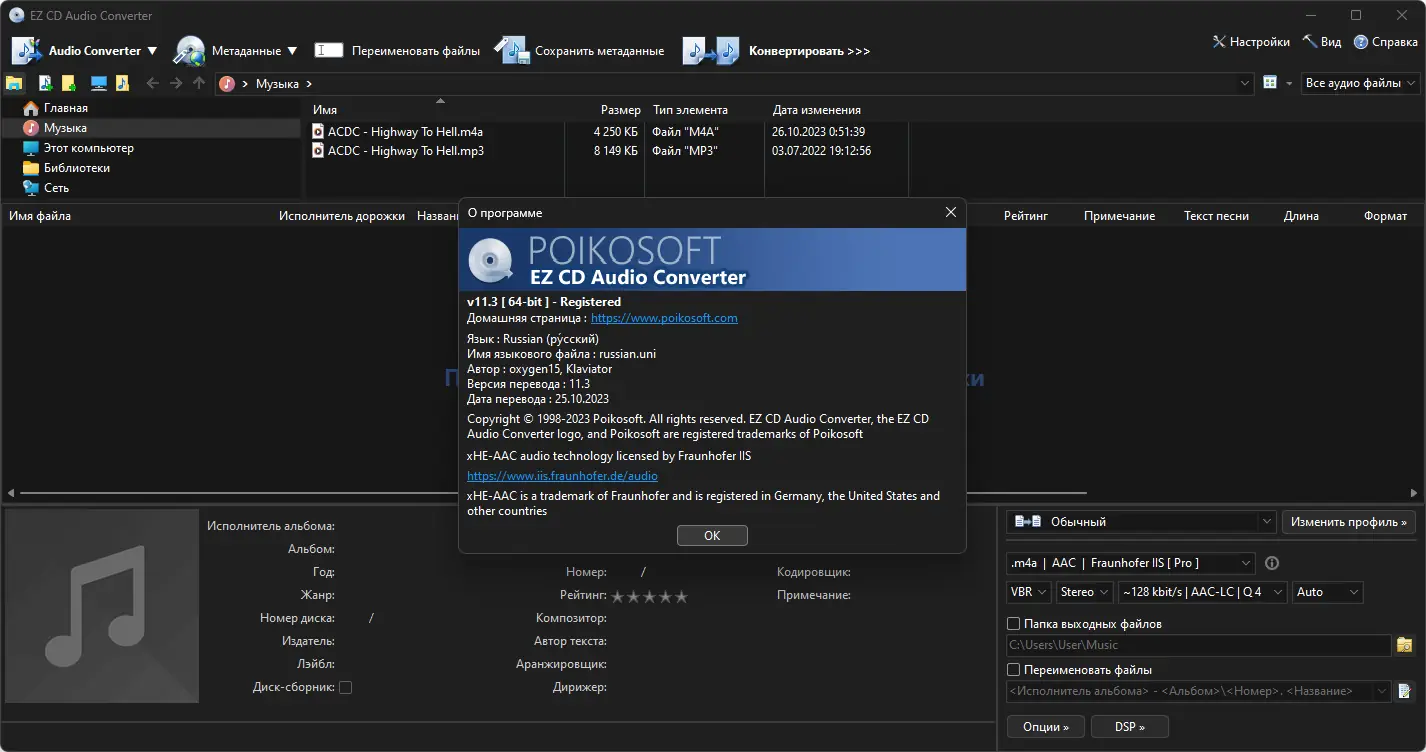
Task: Go back with the left arrow
Action: [153, 83]
